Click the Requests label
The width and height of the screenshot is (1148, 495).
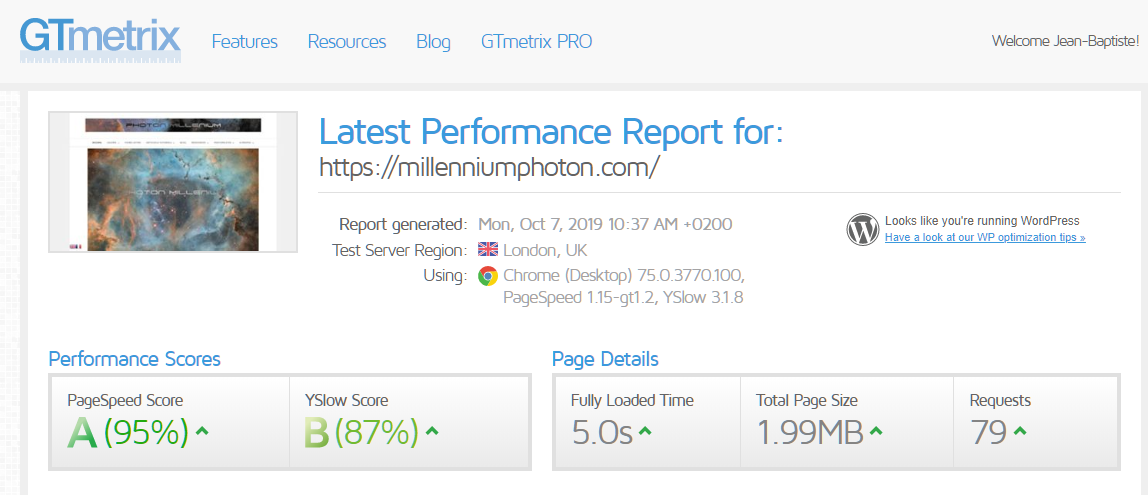pyautogui.click(x=1000, y=401)
